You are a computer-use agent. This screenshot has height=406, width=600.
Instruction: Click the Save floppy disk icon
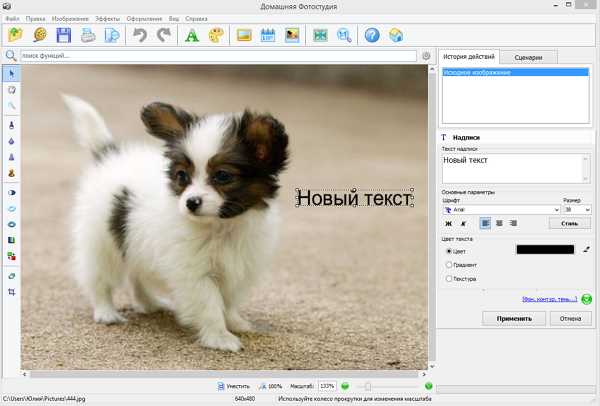tap(64, 35)
